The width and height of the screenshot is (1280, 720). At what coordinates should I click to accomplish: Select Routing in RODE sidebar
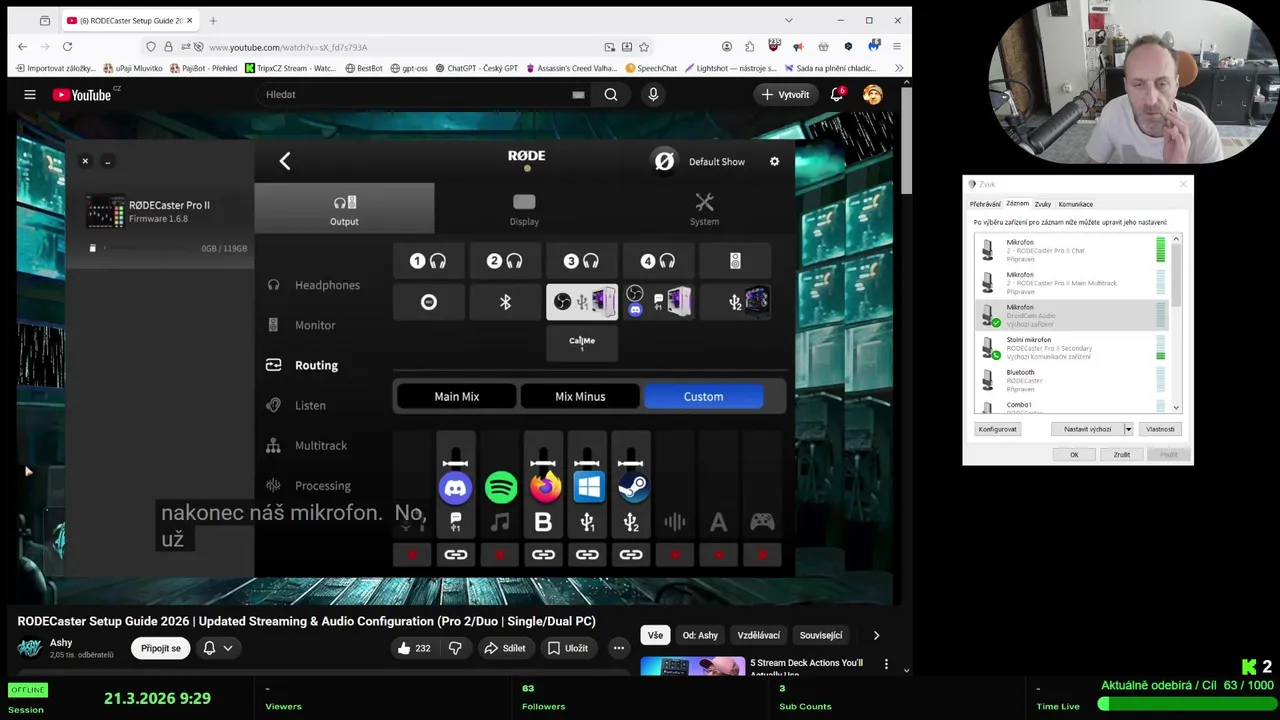(x=302, y=365)
